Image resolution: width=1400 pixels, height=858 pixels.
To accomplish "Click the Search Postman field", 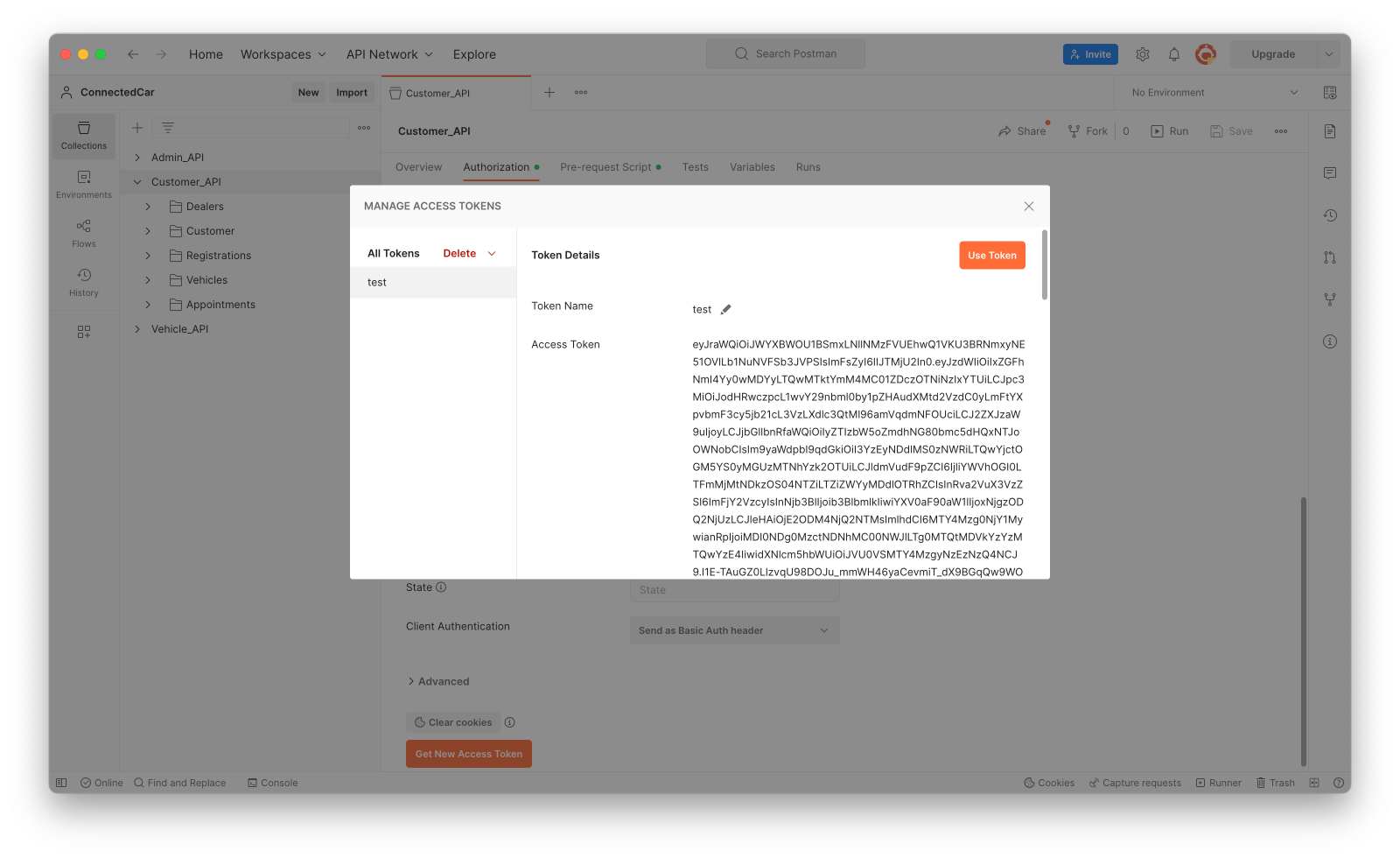I will 786,54.
